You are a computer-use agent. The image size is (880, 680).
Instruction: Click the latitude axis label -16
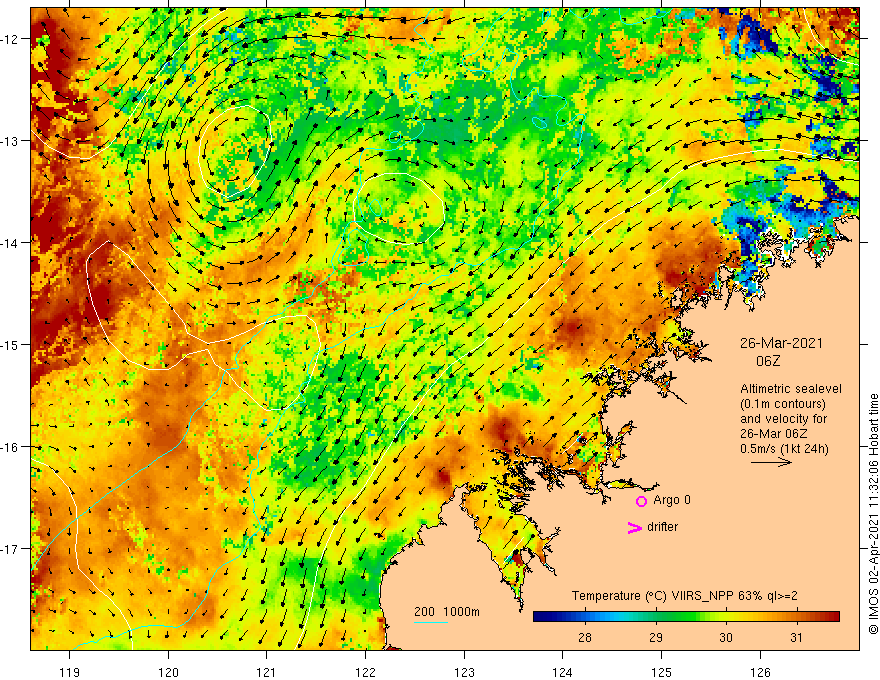[x=11, y=447]
